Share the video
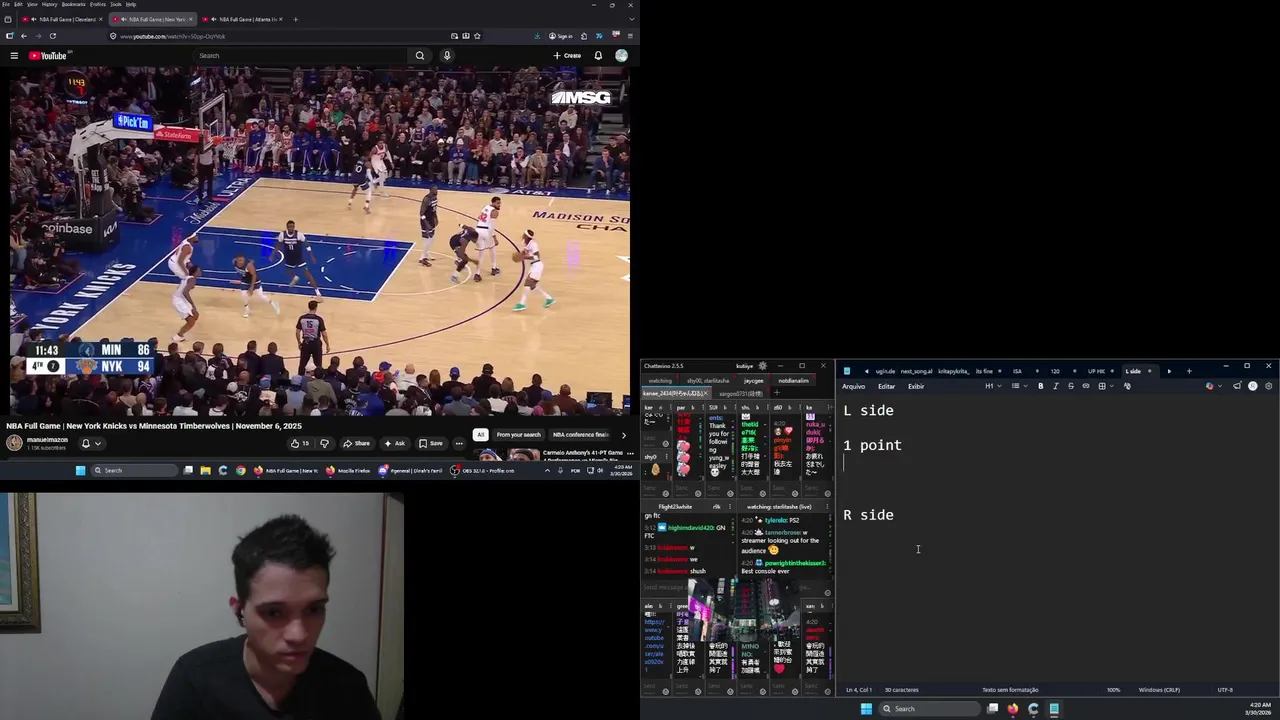 pos(356,443)
